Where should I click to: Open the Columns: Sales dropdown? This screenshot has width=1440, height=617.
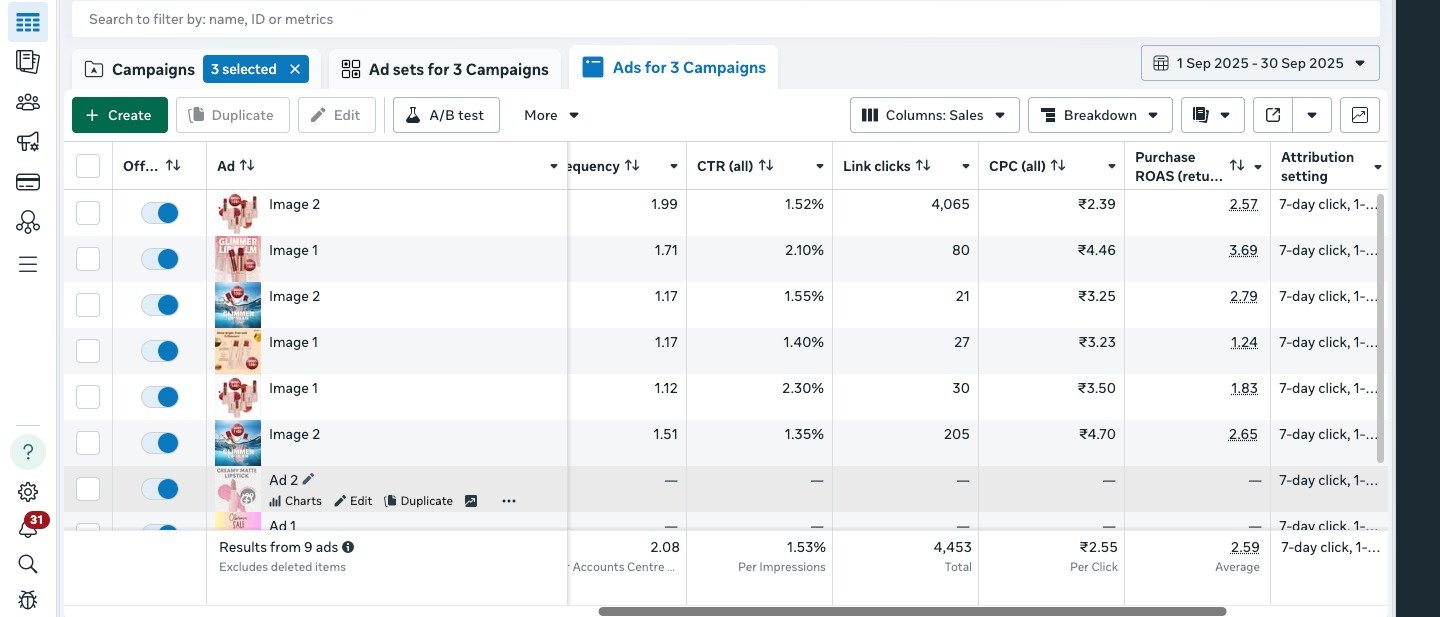pos(933,114)
